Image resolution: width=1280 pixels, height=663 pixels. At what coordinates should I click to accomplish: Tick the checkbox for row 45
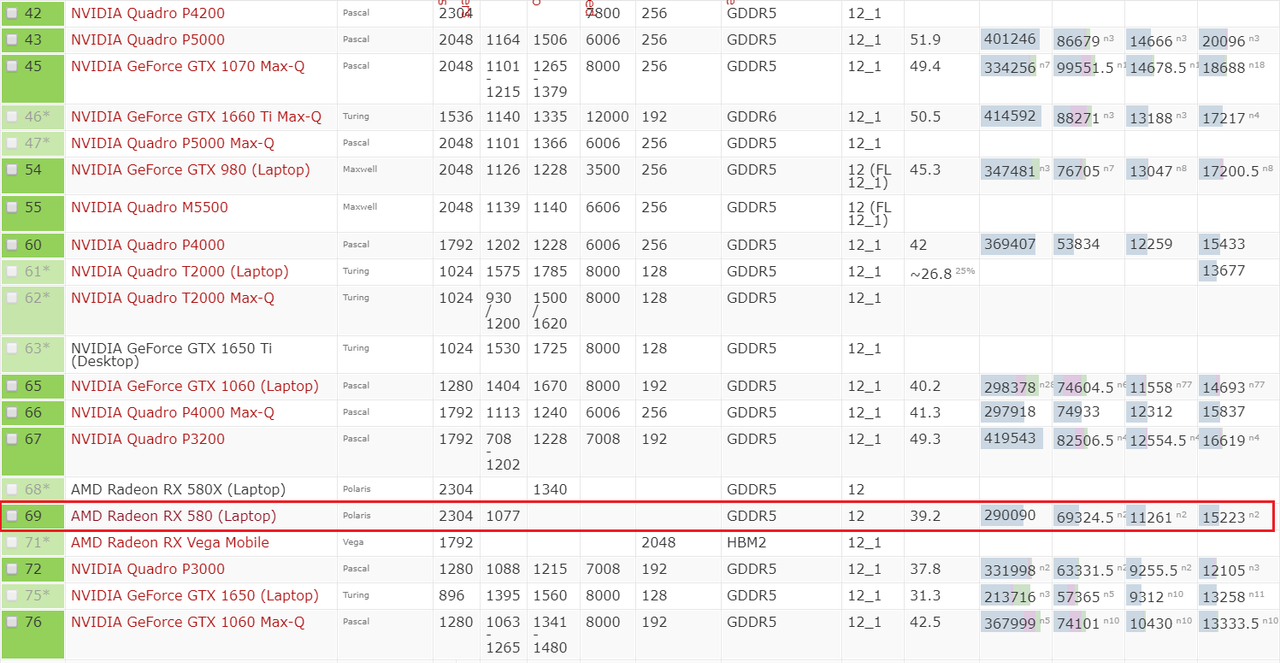click(x=12, y=66)
